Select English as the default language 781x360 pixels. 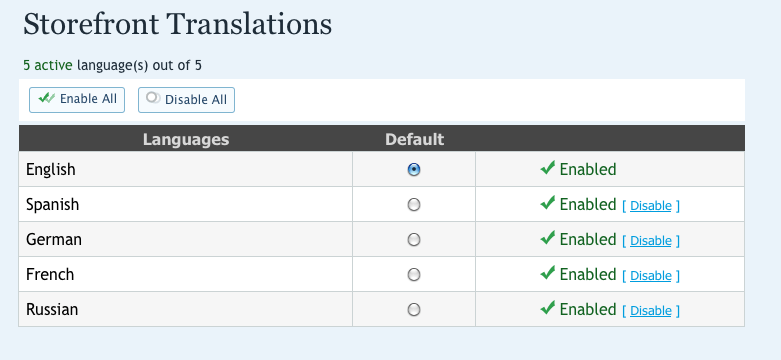[414, 170]
